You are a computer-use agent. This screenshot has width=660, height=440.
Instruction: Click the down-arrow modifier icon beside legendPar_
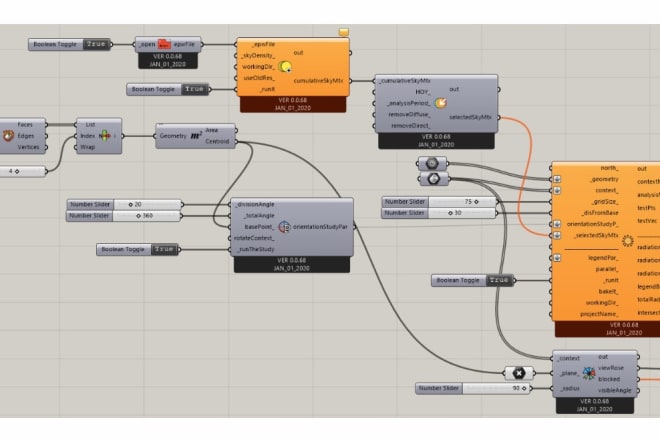557,258
